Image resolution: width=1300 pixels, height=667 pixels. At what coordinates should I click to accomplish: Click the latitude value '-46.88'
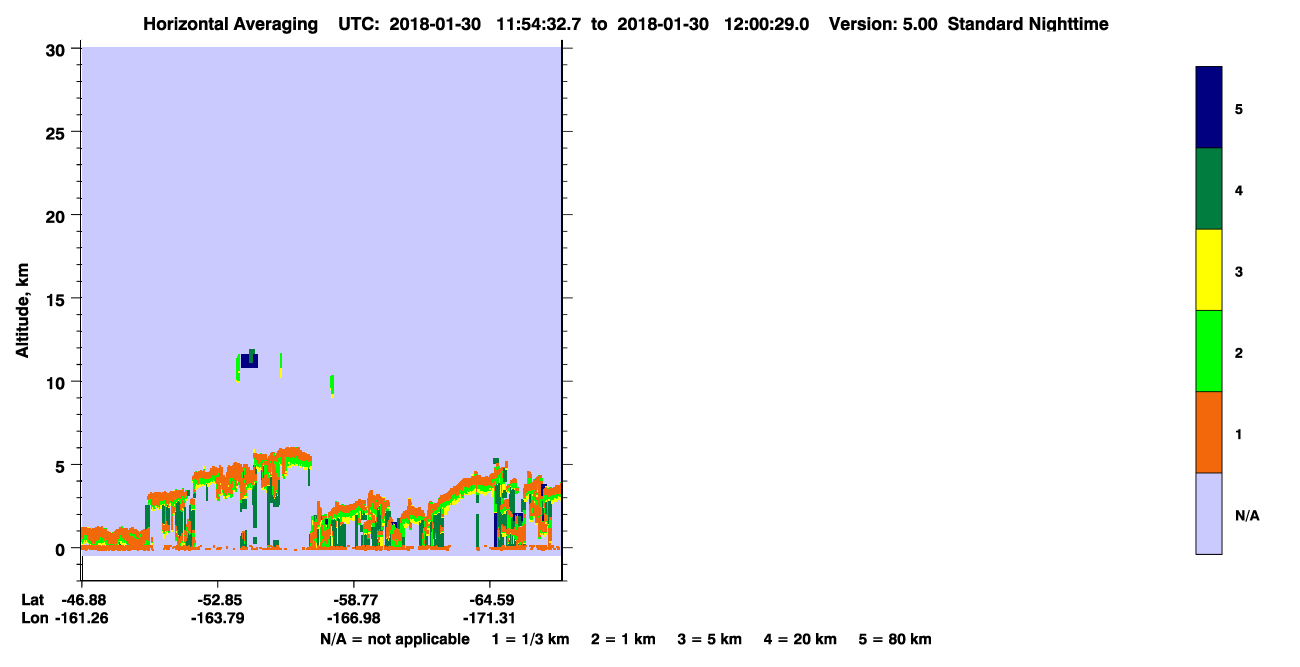pyautogui.click(x=82, y=600)
